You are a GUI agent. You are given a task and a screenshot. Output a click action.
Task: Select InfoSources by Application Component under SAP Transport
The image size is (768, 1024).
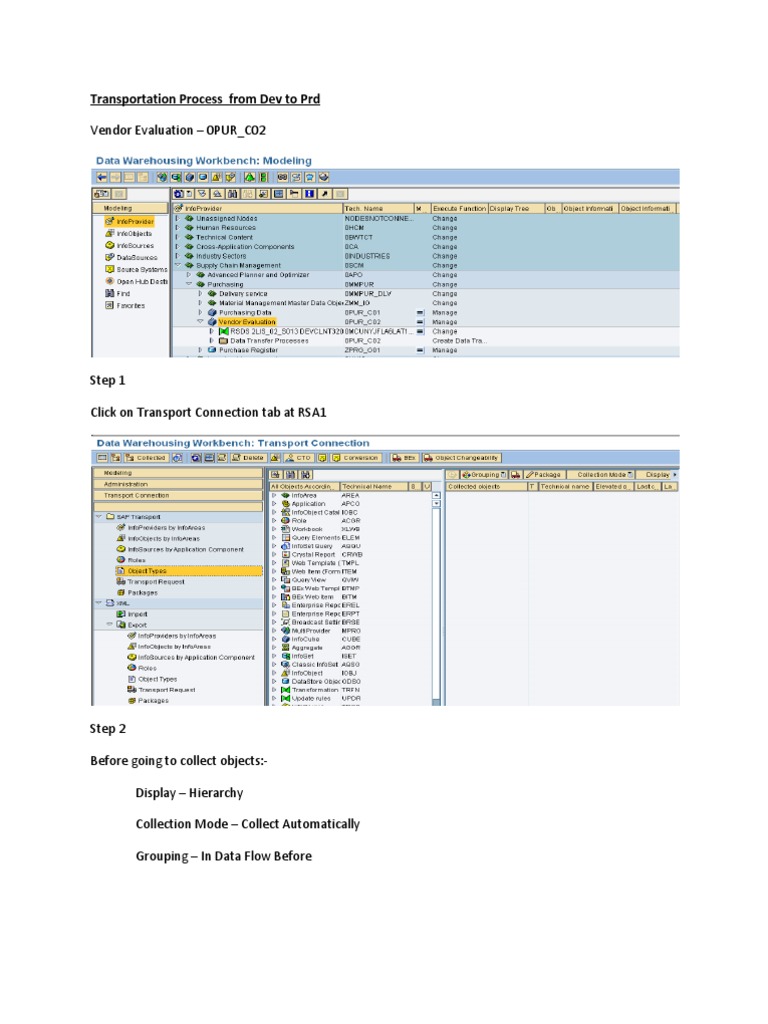(x=180, y=550)
